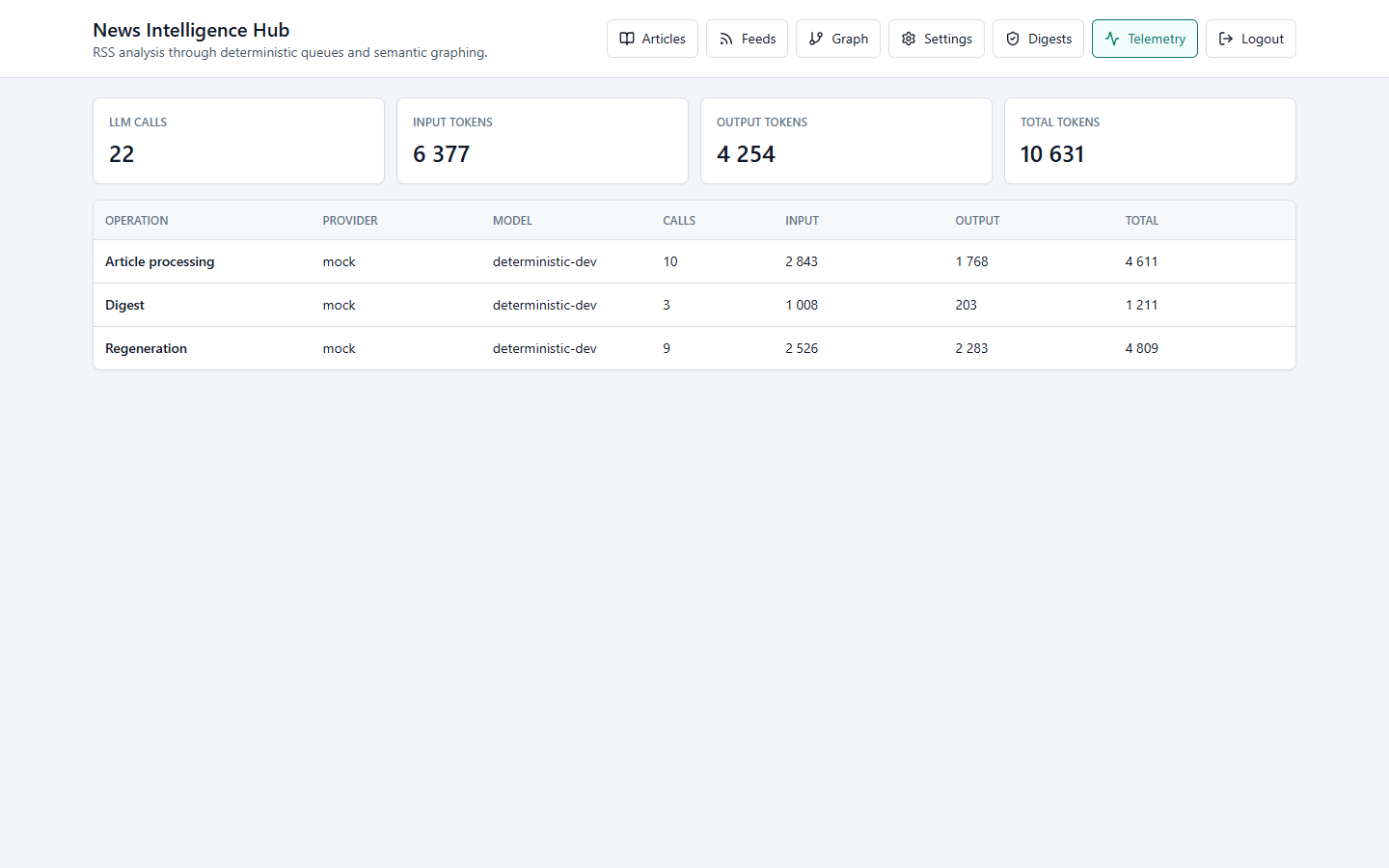
Task: Open the Articles tab
Action: (x=652, y=39)
